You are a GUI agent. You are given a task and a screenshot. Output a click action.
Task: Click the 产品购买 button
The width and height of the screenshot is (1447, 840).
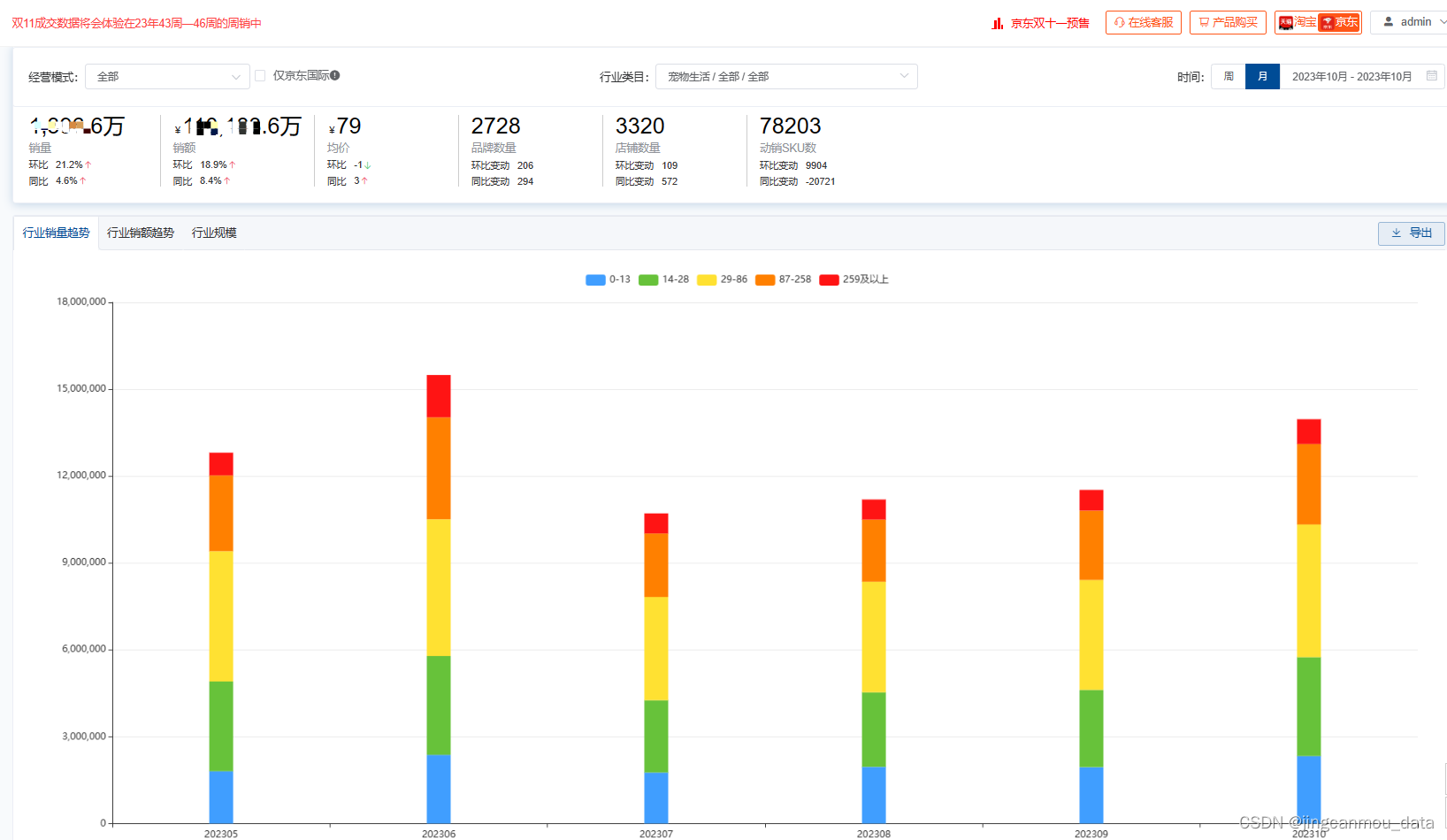[1228, 22]
